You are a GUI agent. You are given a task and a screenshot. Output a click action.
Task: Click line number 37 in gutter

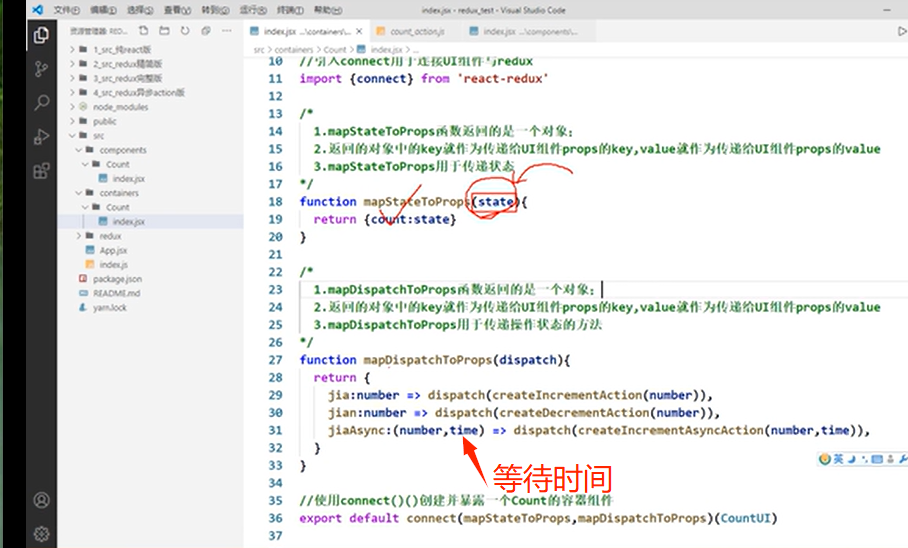pyautogui.click(x=275, y=535)
